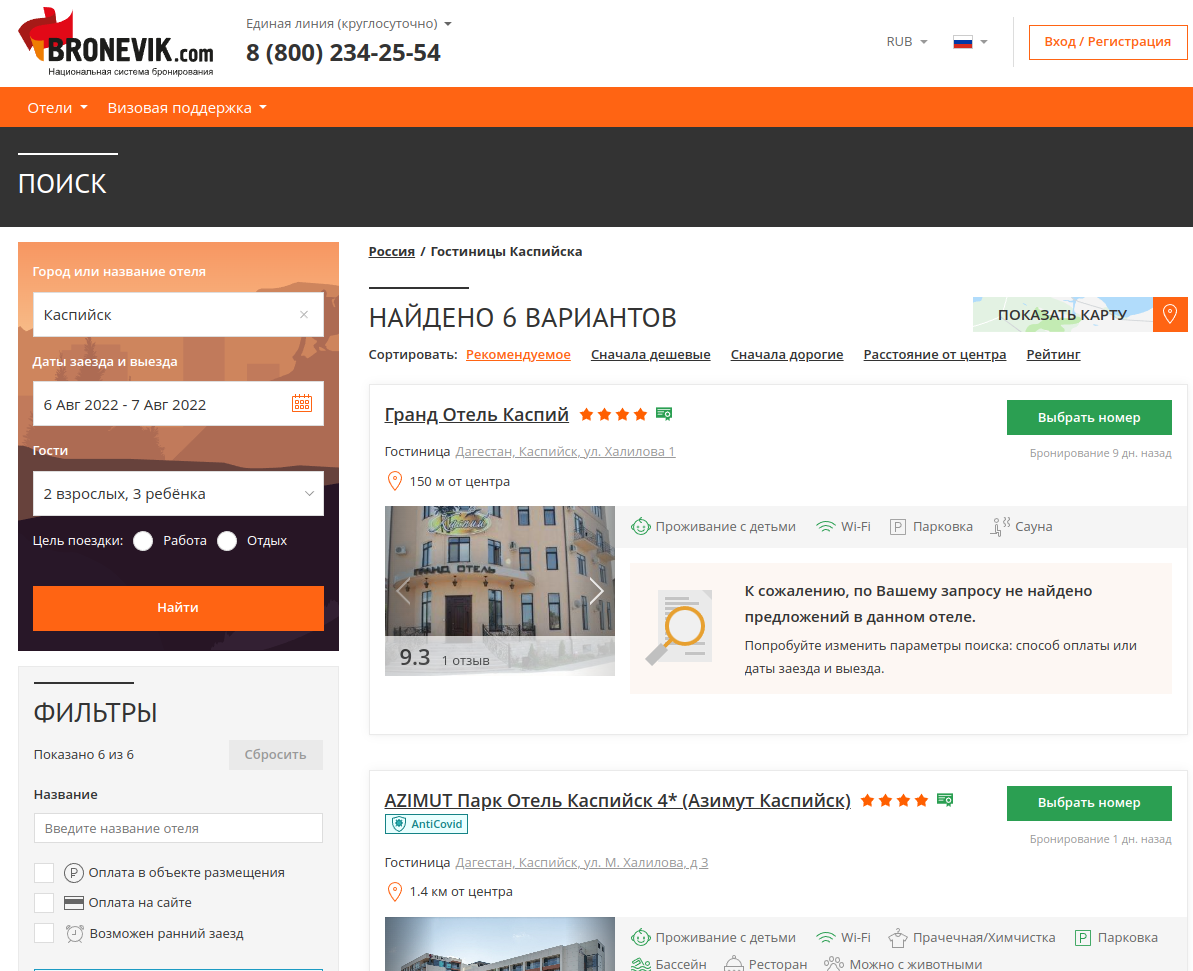Click the AntiCovid badge

point(426,823)
